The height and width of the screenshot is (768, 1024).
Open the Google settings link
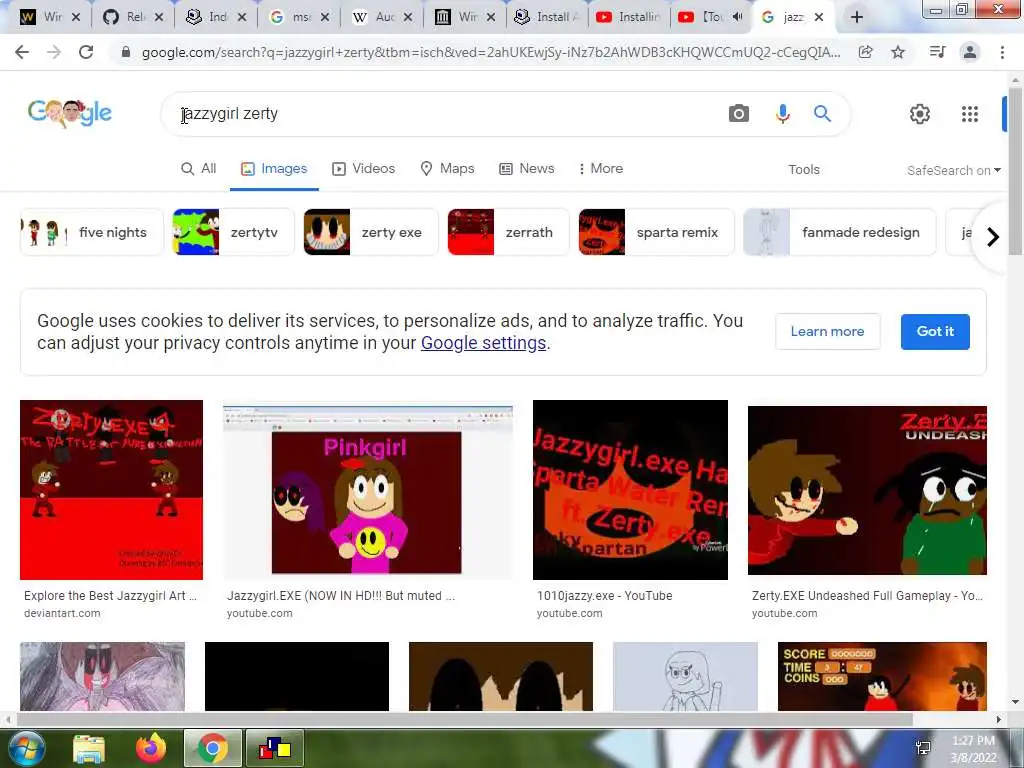click(483, 343)
